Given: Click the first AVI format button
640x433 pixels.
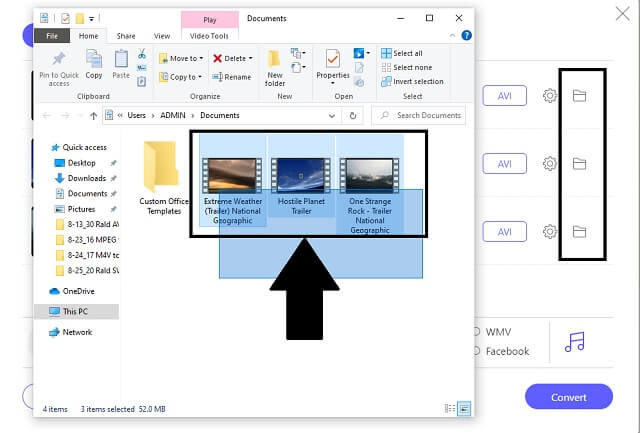Looking at the screenshot, I should pyautogui.click(x=504, y=96).
